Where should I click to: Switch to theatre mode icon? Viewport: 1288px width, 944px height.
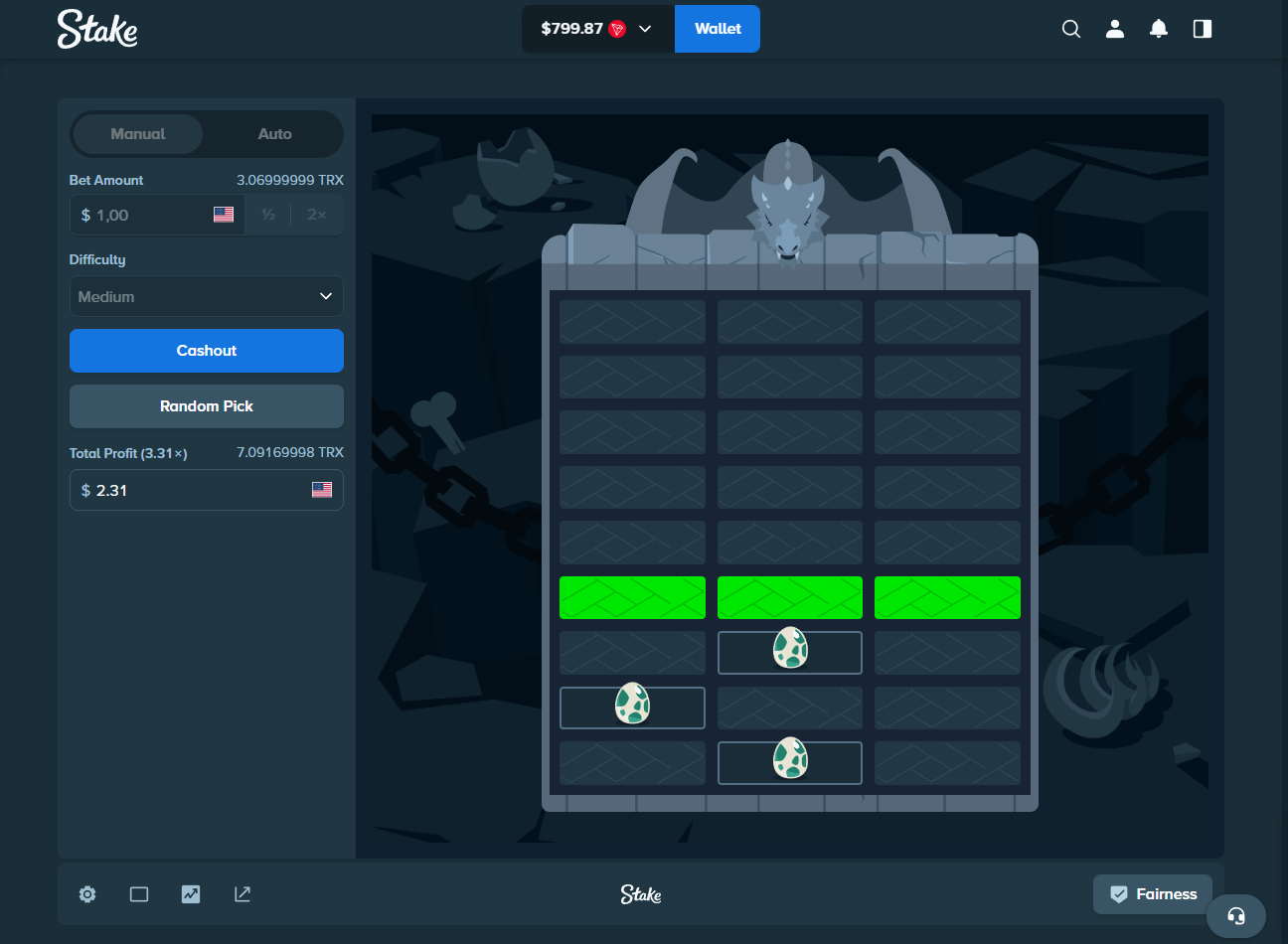point(139,894)
